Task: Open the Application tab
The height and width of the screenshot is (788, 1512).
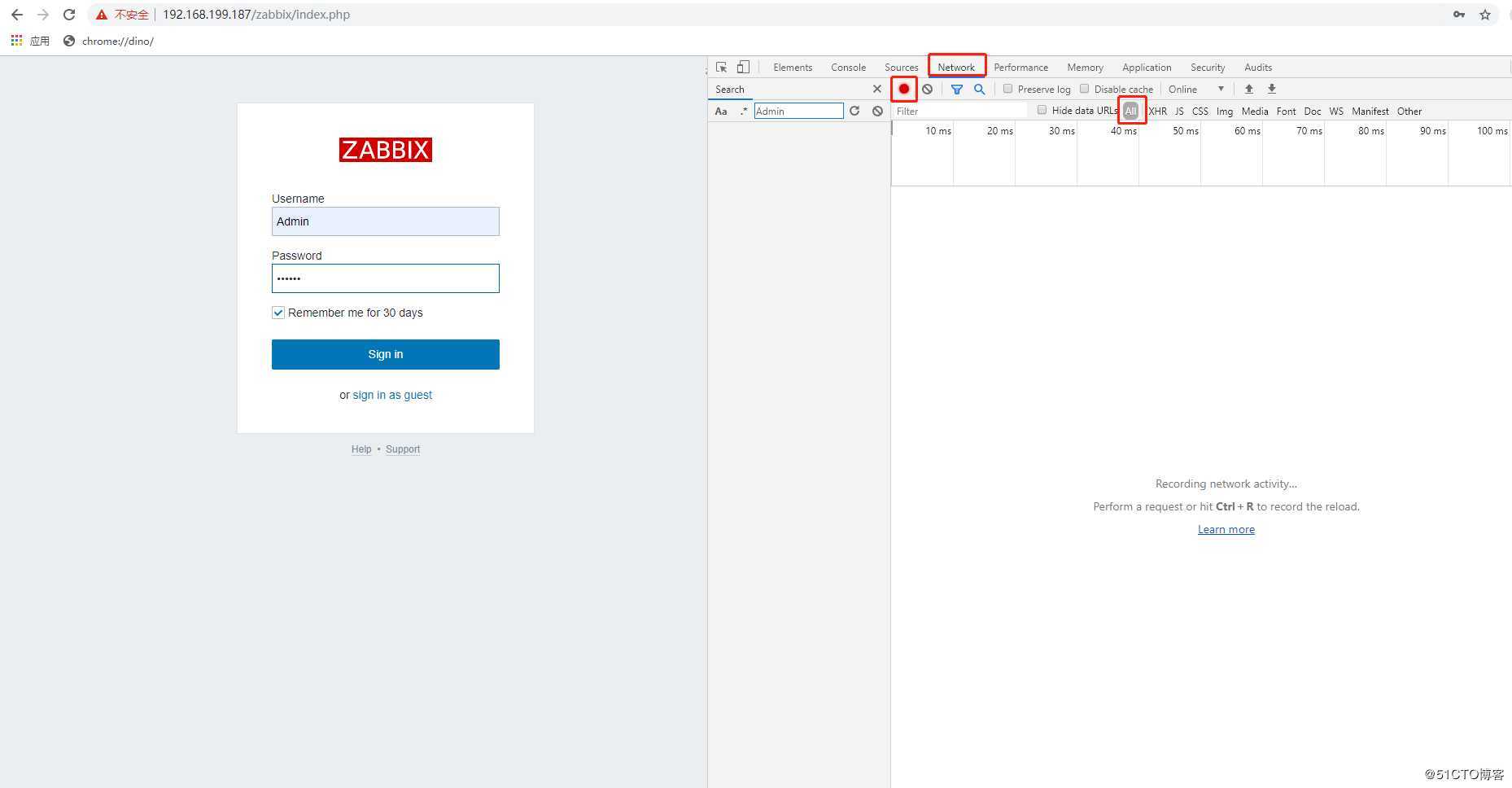Action: click(x=1147, y=68)
